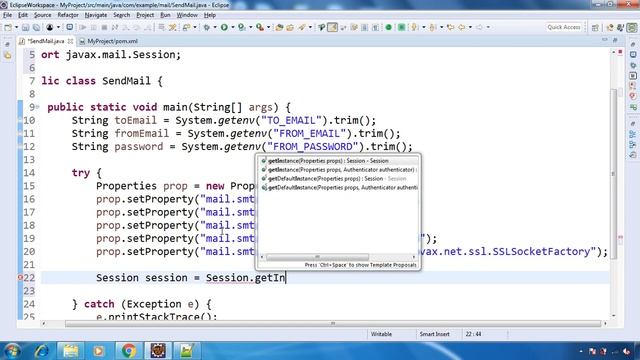
Task: Click the green Run toolbar icon
Action: pyautogui.click(x=224, y=27)
